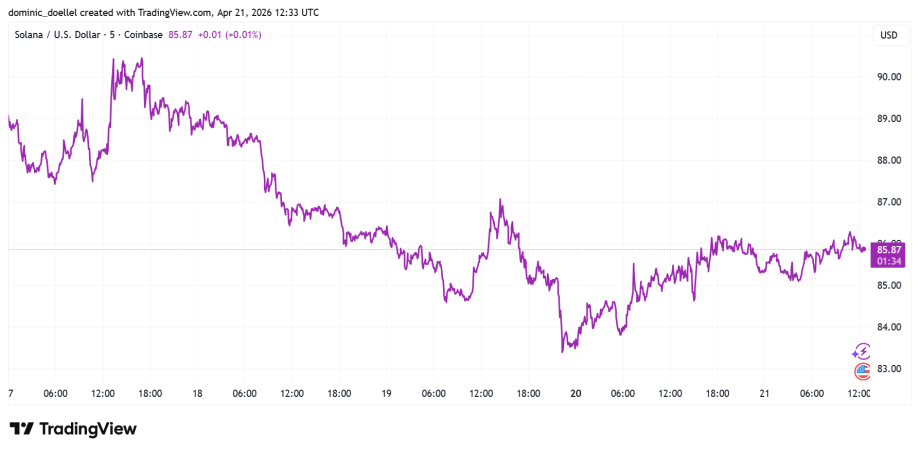
Task: Click the 90.00 price axis label
Action: (889, 76)
